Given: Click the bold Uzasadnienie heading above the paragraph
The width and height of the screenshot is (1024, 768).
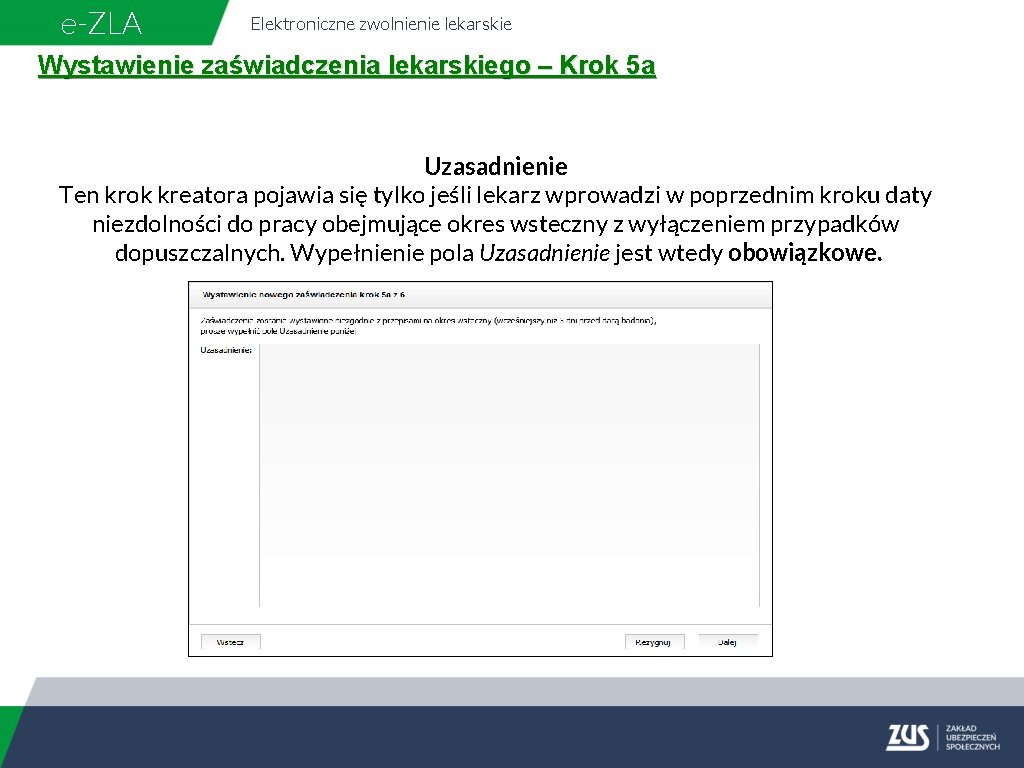Looking at the screenshot, I should point(496,166).
